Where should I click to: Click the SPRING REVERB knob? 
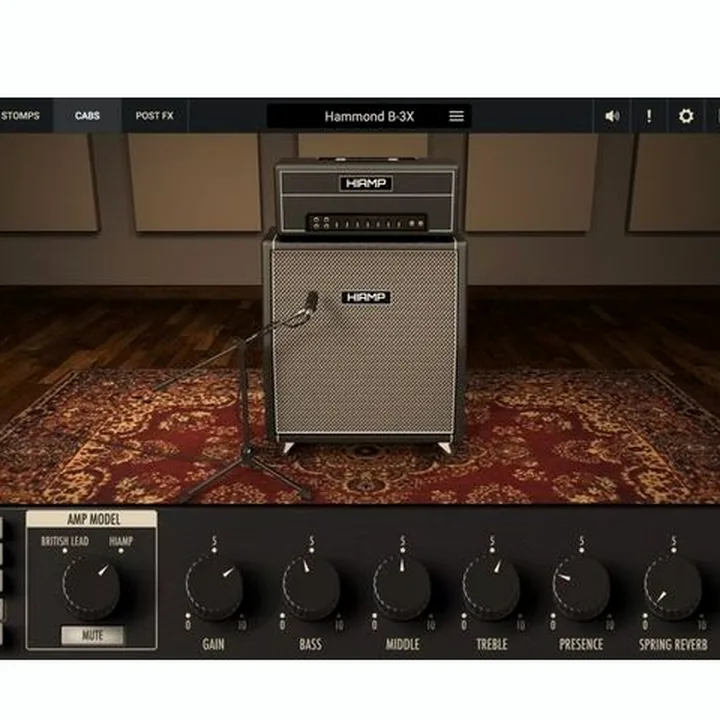(x=672, y=587)
